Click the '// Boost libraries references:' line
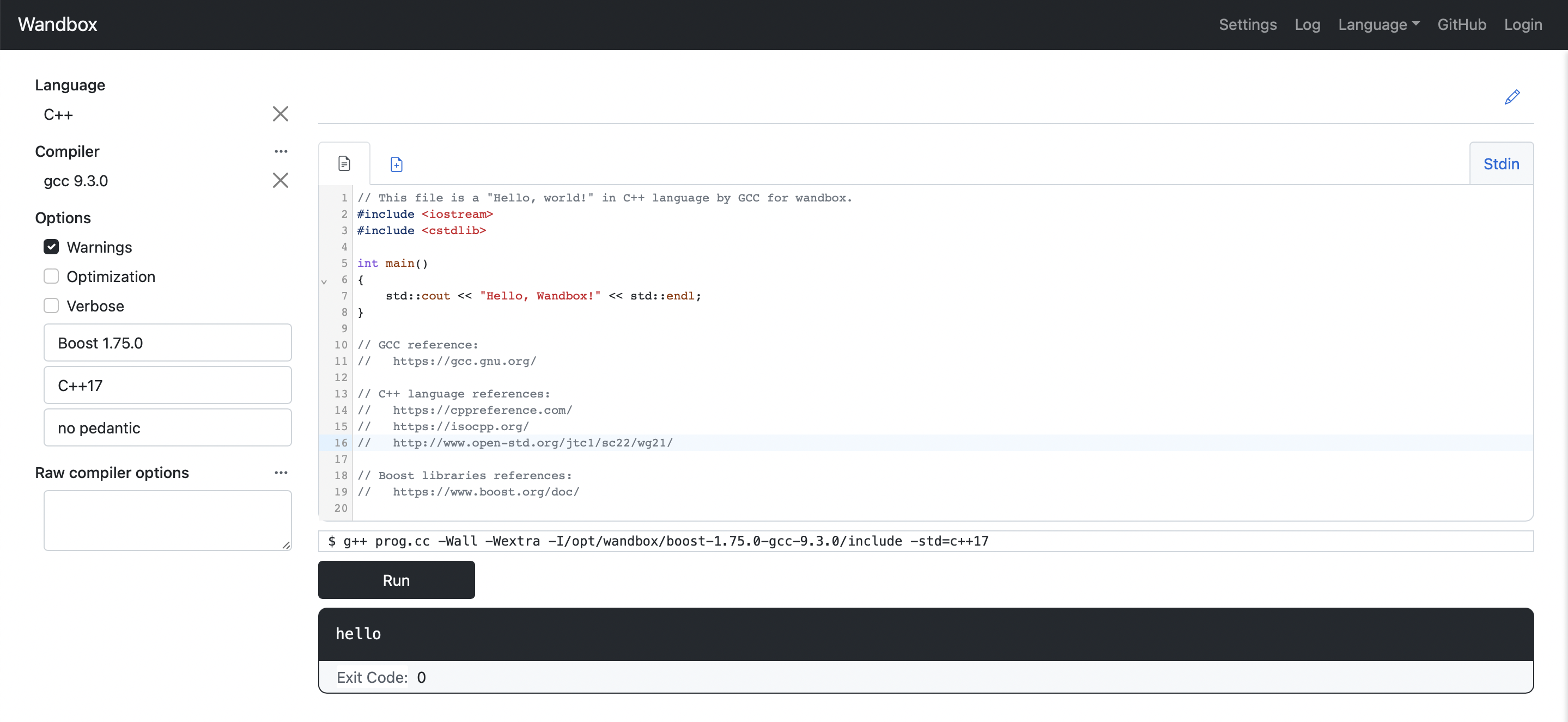The image size is (1568, 722). tap(464, 476)
